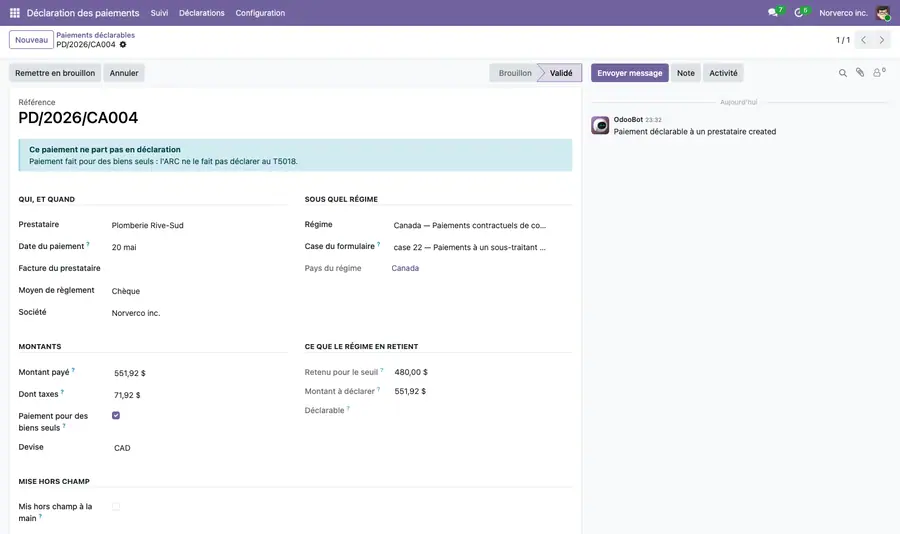Open the activities clock icon with badge 5
The image size is (900, 534).
tap(800, 12)
